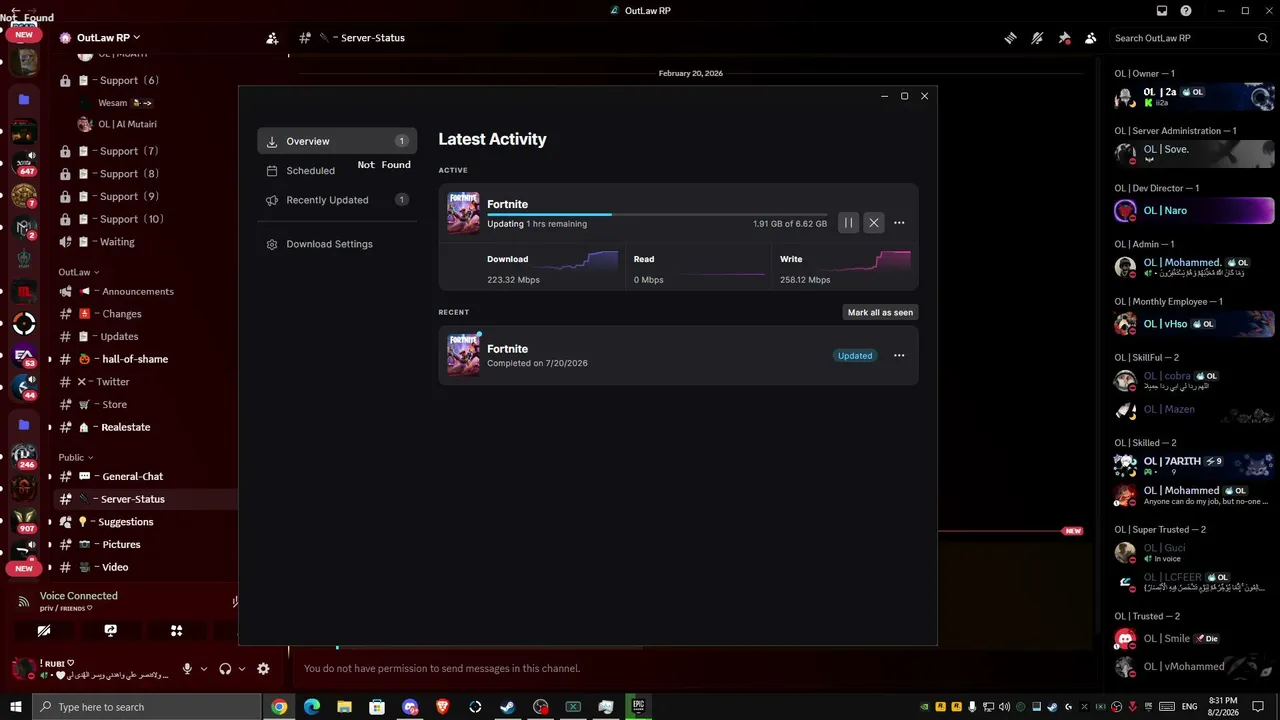
Task: Open member OL | Naro profile
Action: click(1194, 211)
